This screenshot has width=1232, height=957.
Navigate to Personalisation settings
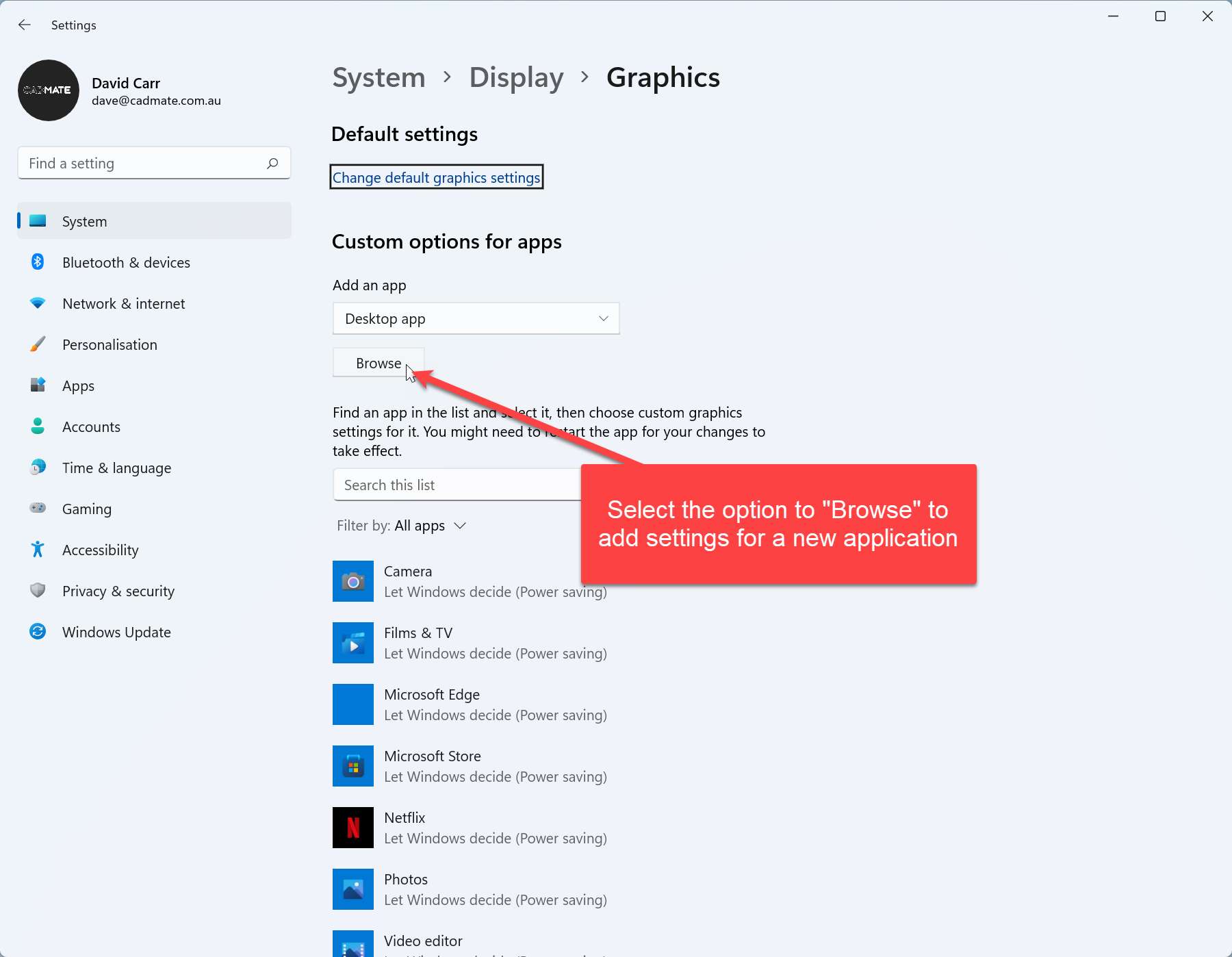click(110, 345)
